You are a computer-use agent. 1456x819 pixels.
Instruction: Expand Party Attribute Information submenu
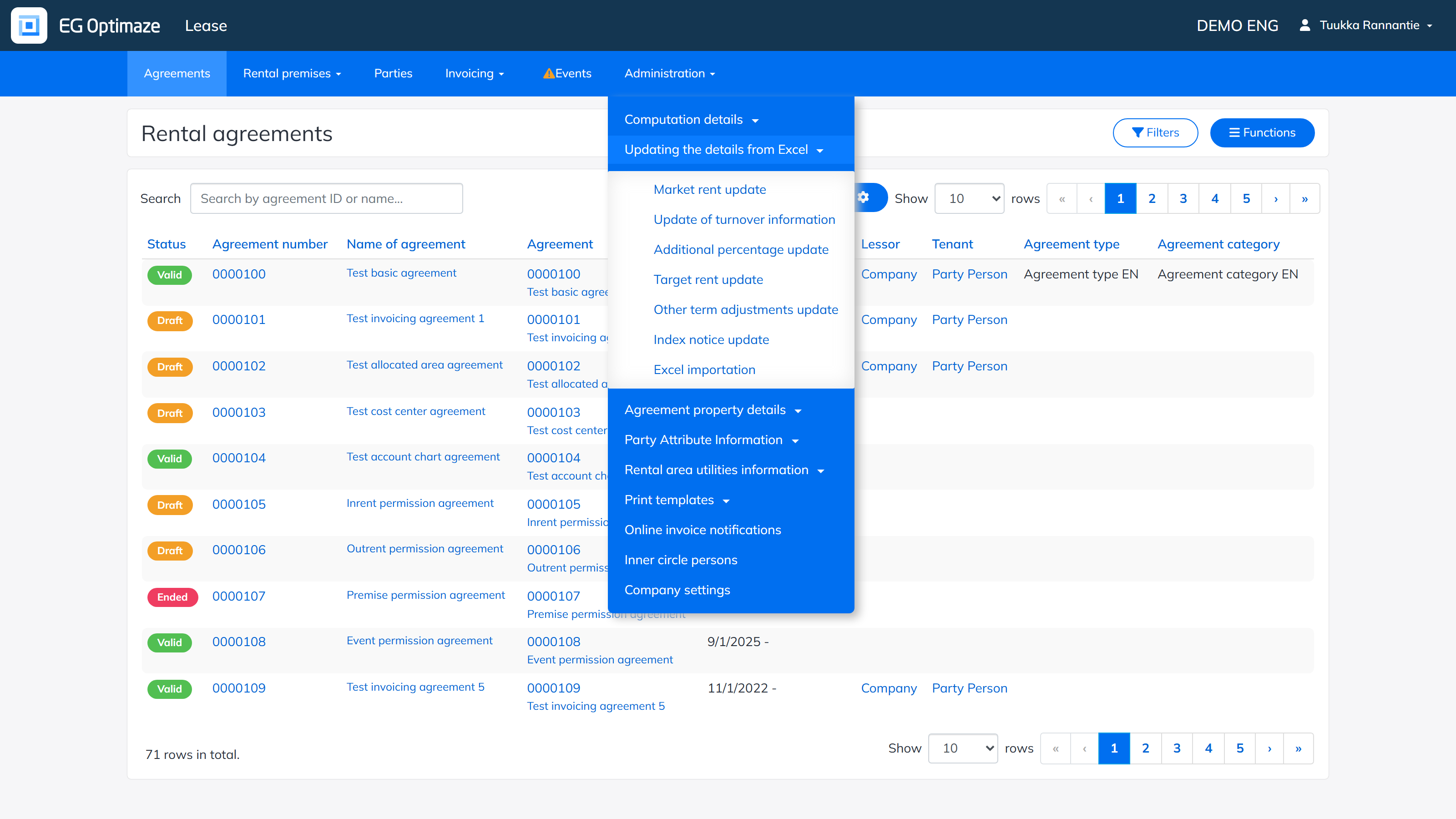711,440
